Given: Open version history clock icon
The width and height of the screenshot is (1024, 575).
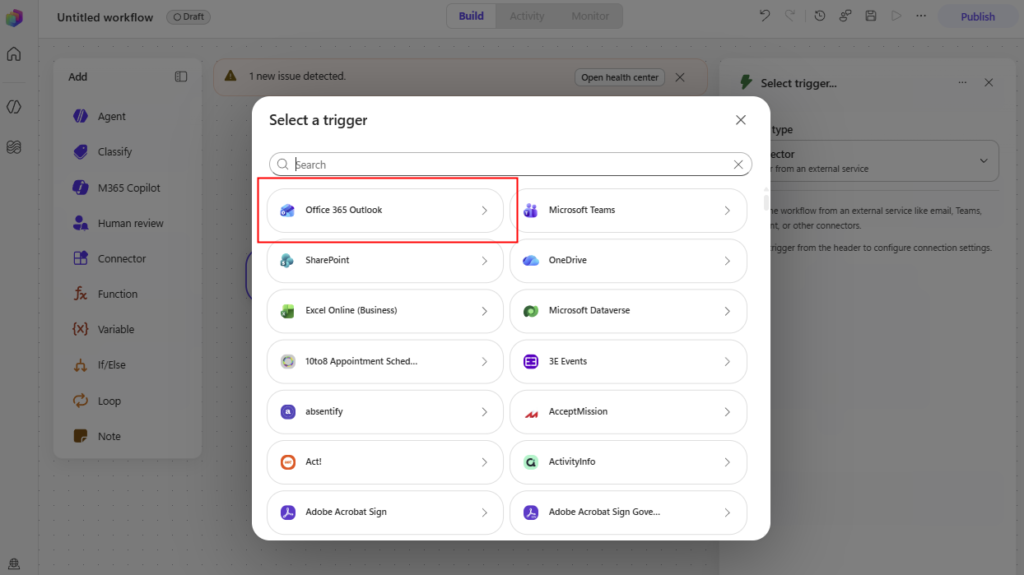Looking at the screenshot, I should click(820, 16).
